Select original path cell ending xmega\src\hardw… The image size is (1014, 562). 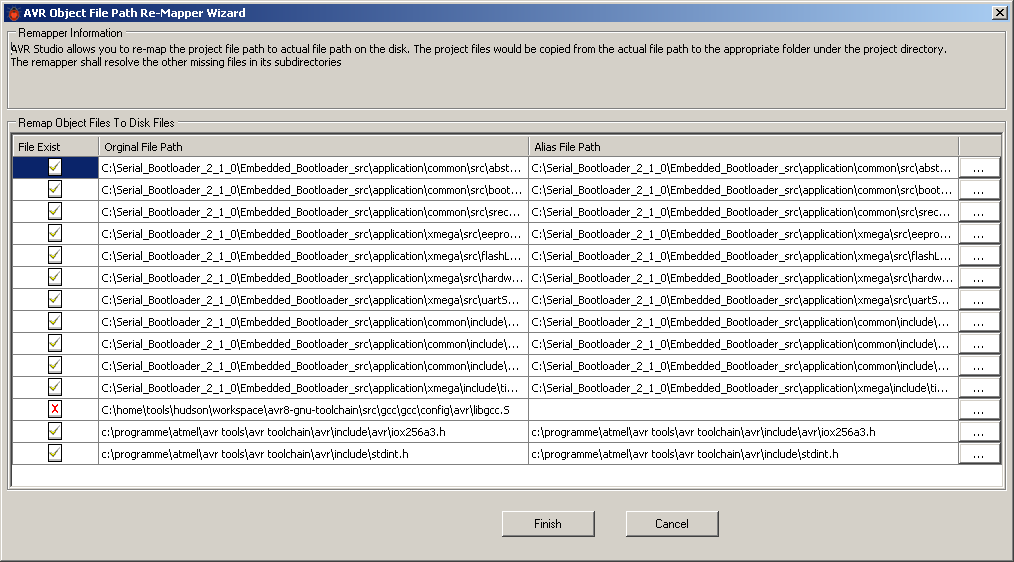click(314, 278)
